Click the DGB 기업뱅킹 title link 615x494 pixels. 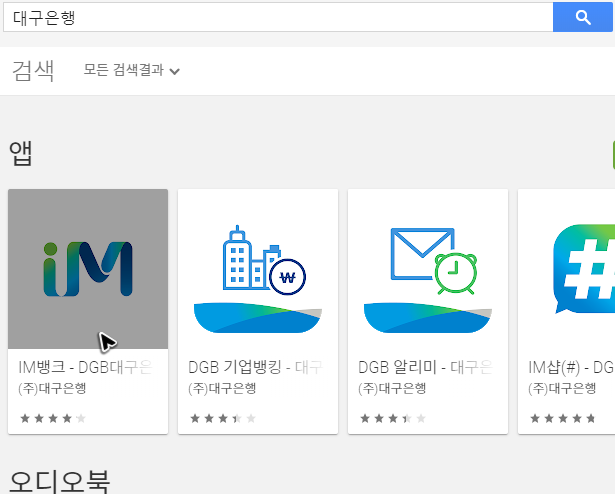(x=255, y=367)
